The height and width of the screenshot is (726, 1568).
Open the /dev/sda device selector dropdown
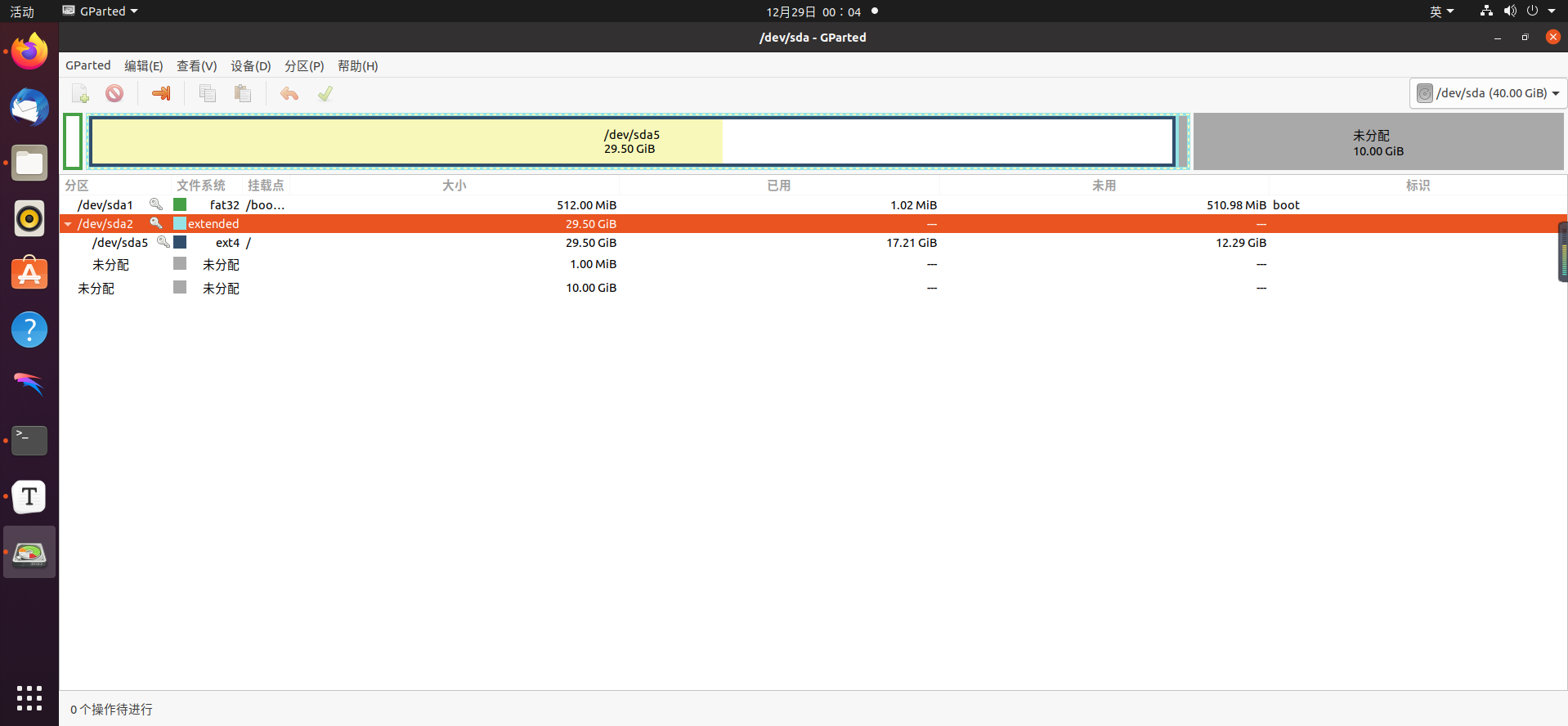click(1487, 93)
